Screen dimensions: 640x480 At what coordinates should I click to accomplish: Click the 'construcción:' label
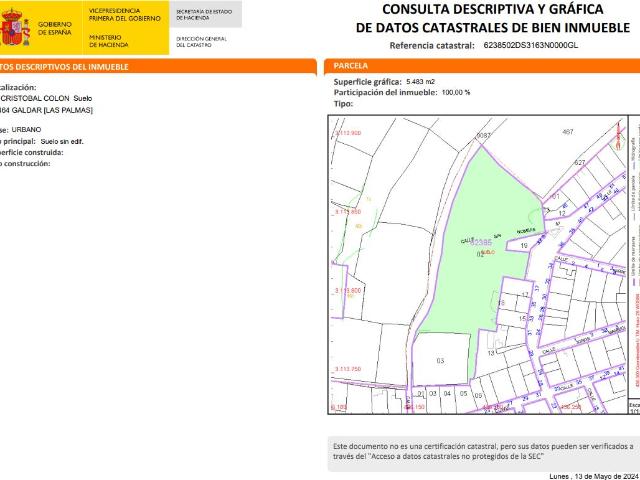[27, 164]
